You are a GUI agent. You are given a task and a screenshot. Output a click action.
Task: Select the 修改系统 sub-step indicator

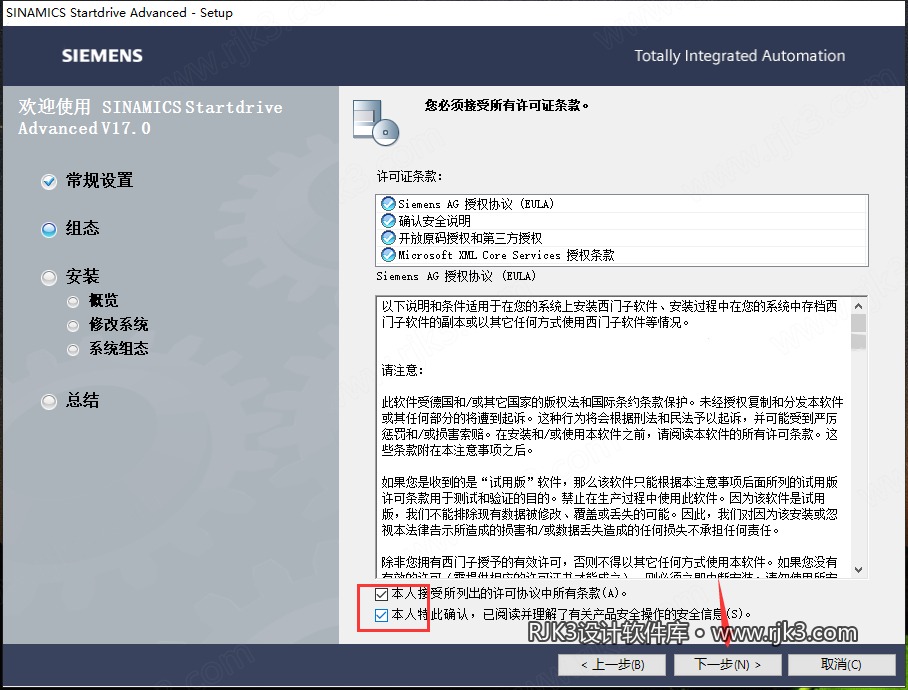coord(73,326)
